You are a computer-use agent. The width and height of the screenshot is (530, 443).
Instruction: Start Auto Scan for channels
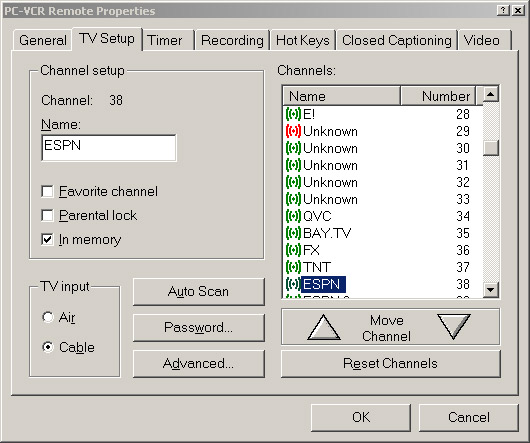click(x=199, y=292)
